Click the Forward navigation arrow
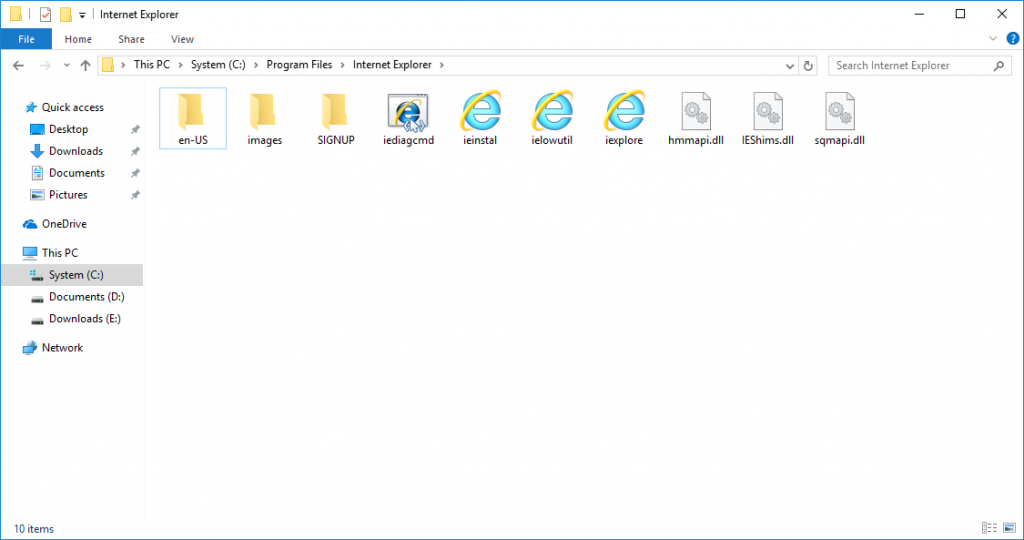 click(45, 65)
